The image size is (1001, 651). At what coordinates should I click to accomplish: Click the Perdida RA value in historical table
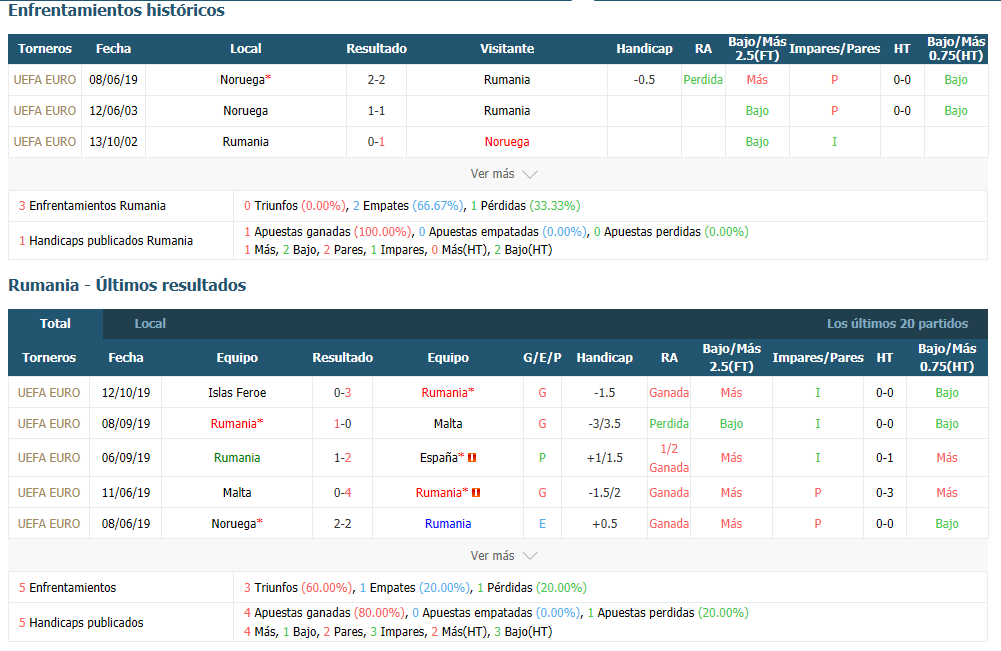coord(703,80)
